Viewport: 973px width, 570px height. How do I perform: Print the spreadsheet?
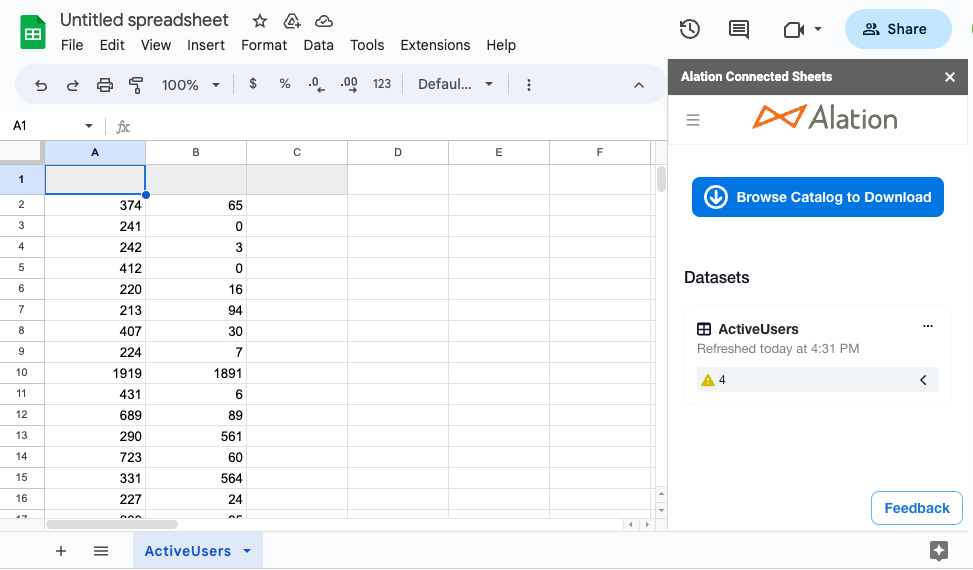pos(105,85)
